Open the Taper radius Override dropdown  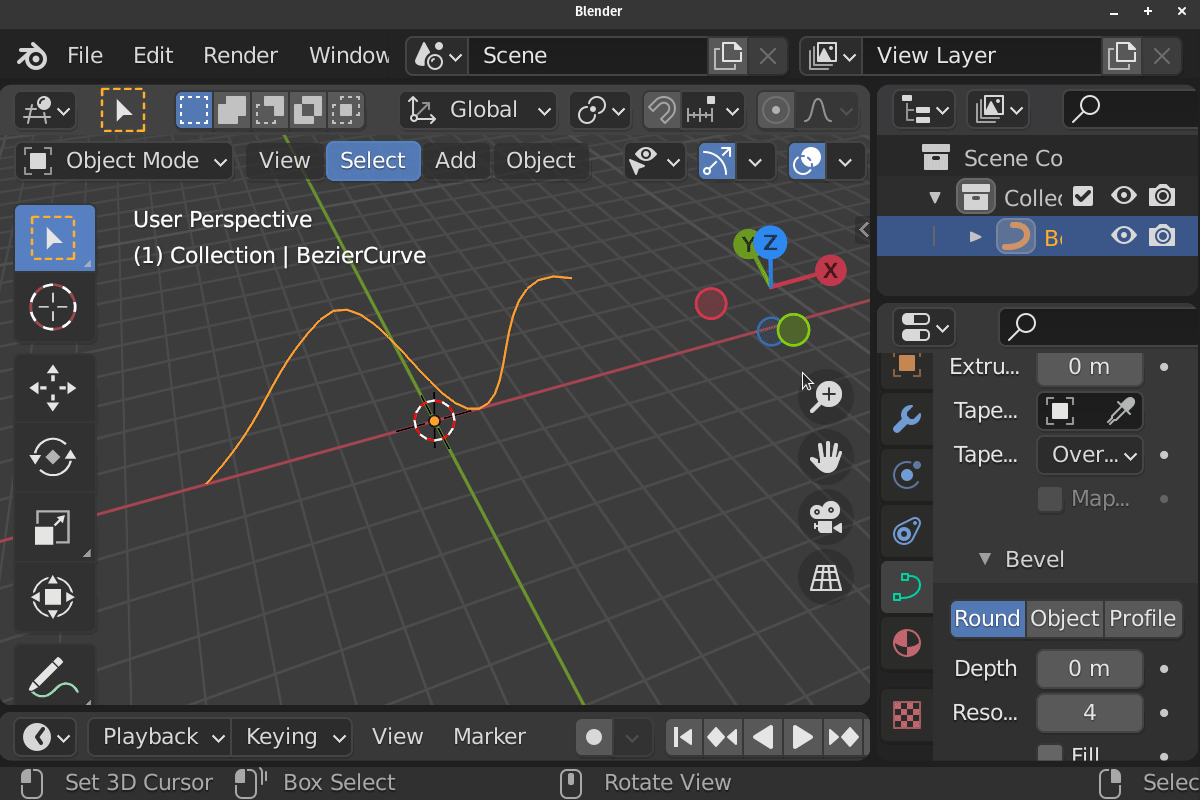point(1090,455)
